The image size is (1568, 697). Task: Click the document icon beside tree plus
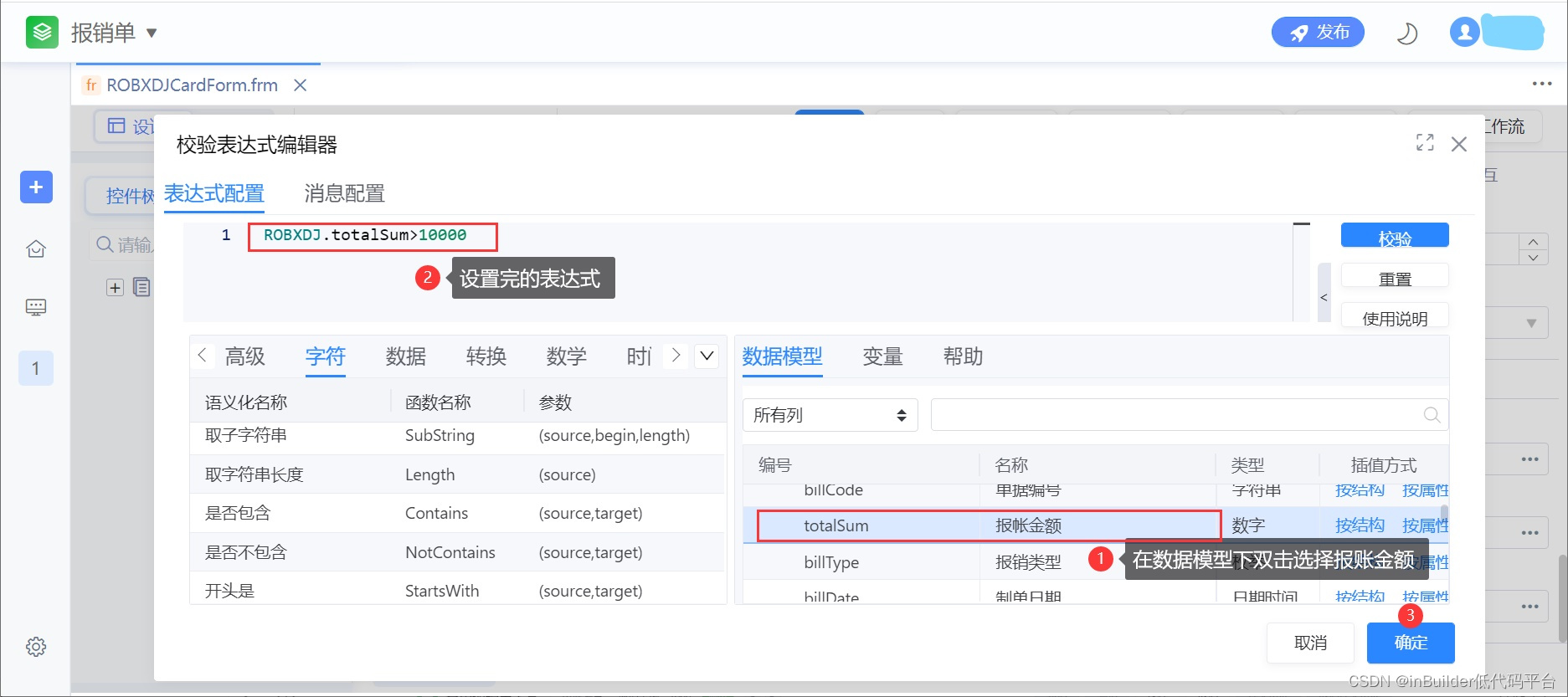pyautogui.click(x=141, y=287)
